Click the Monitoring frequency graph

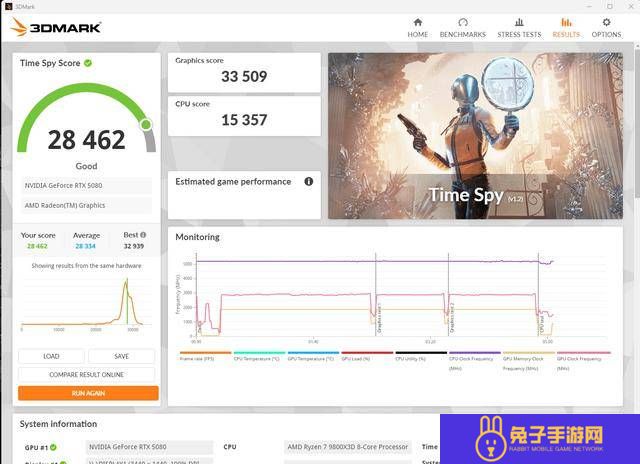click(392, 297)
